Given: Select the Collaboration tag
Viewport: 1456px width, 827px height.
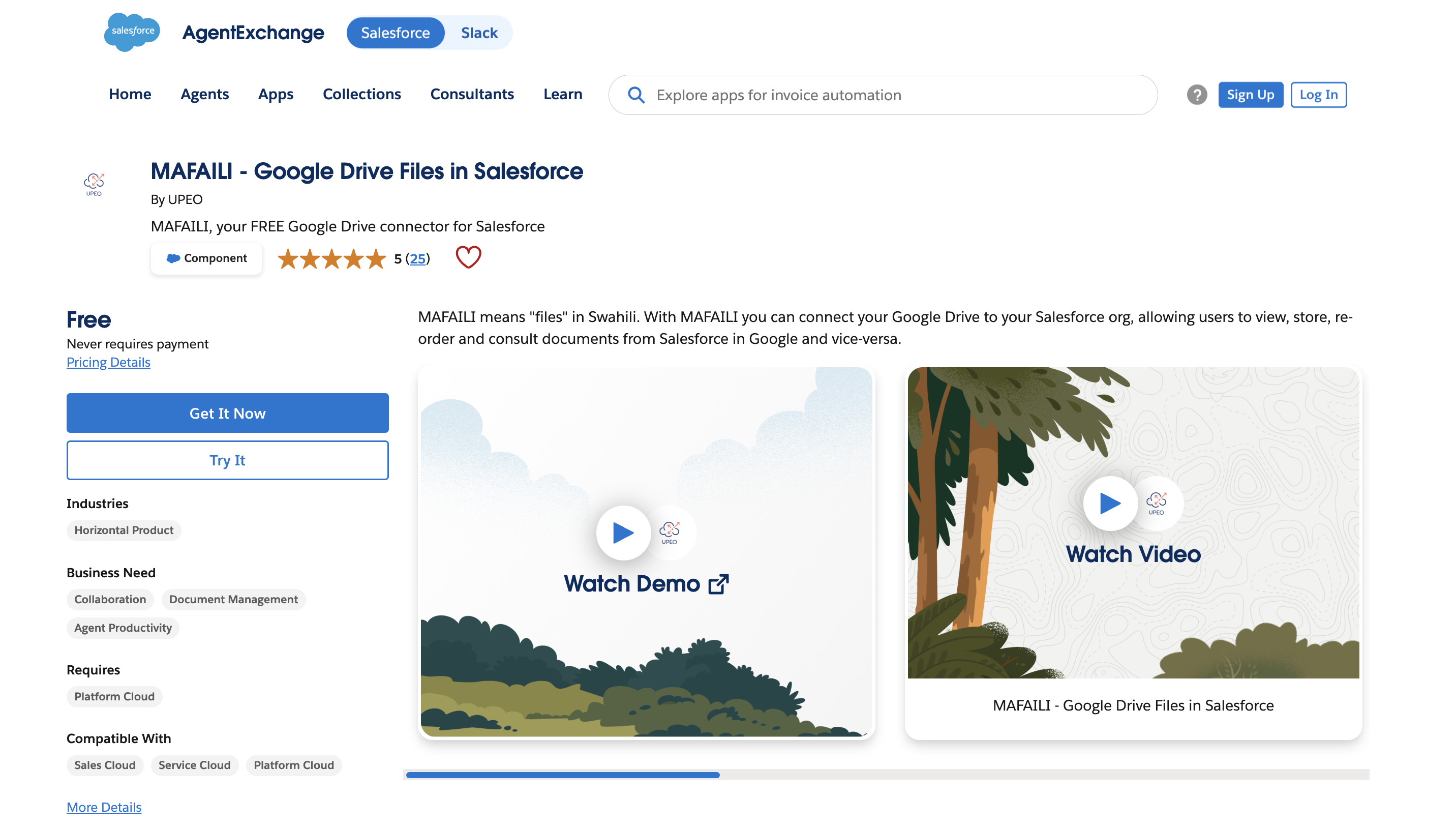Looking at the screenshot, I should point(110,600).
